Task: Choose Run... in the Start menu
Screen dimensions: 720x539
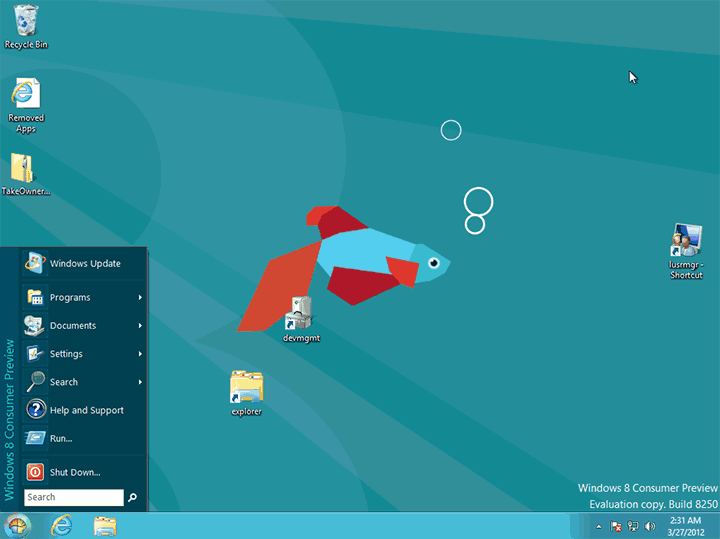Action: pyautogui.click(x=84, y=438)
